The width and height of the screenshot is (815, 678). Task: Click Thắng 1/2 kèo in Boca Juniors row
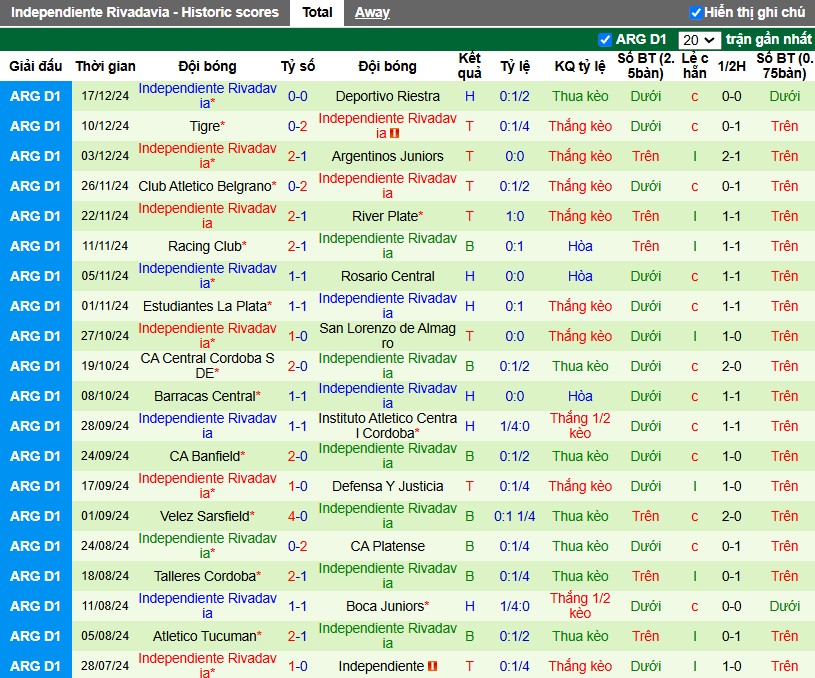pos(580,606)
